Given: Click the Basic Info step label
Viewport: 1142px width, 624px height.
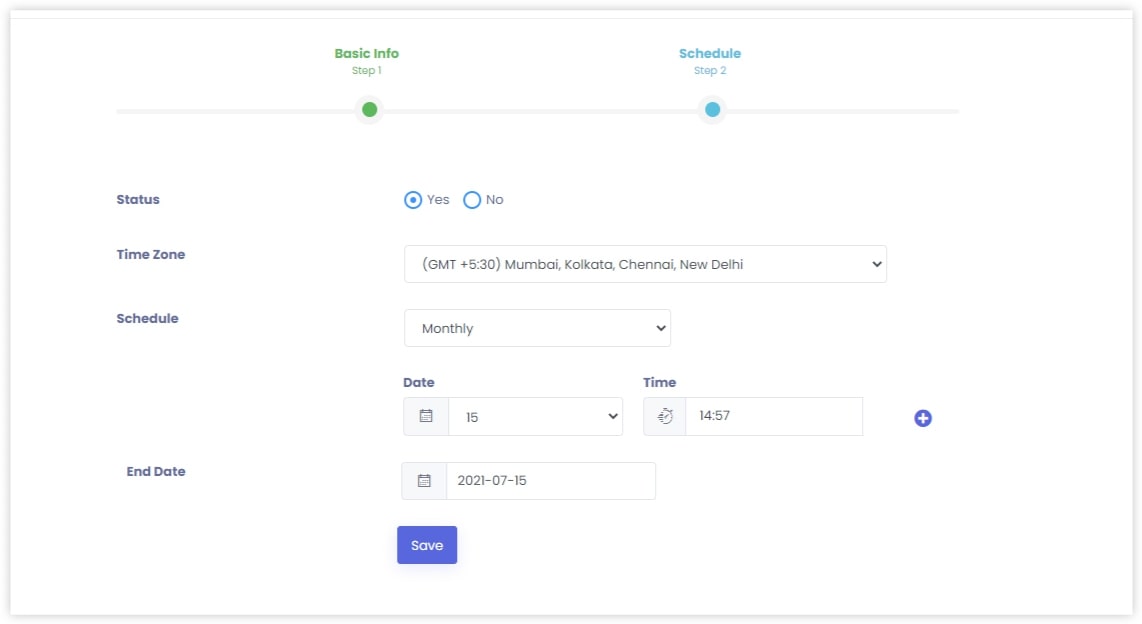Looking at the screenshot, I should (367, 53).
